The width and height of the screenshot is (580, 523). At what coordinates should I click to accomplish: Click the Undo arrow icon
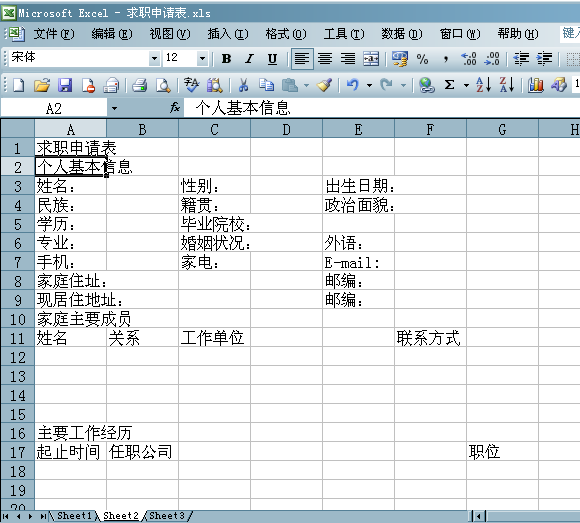(353, 85)
